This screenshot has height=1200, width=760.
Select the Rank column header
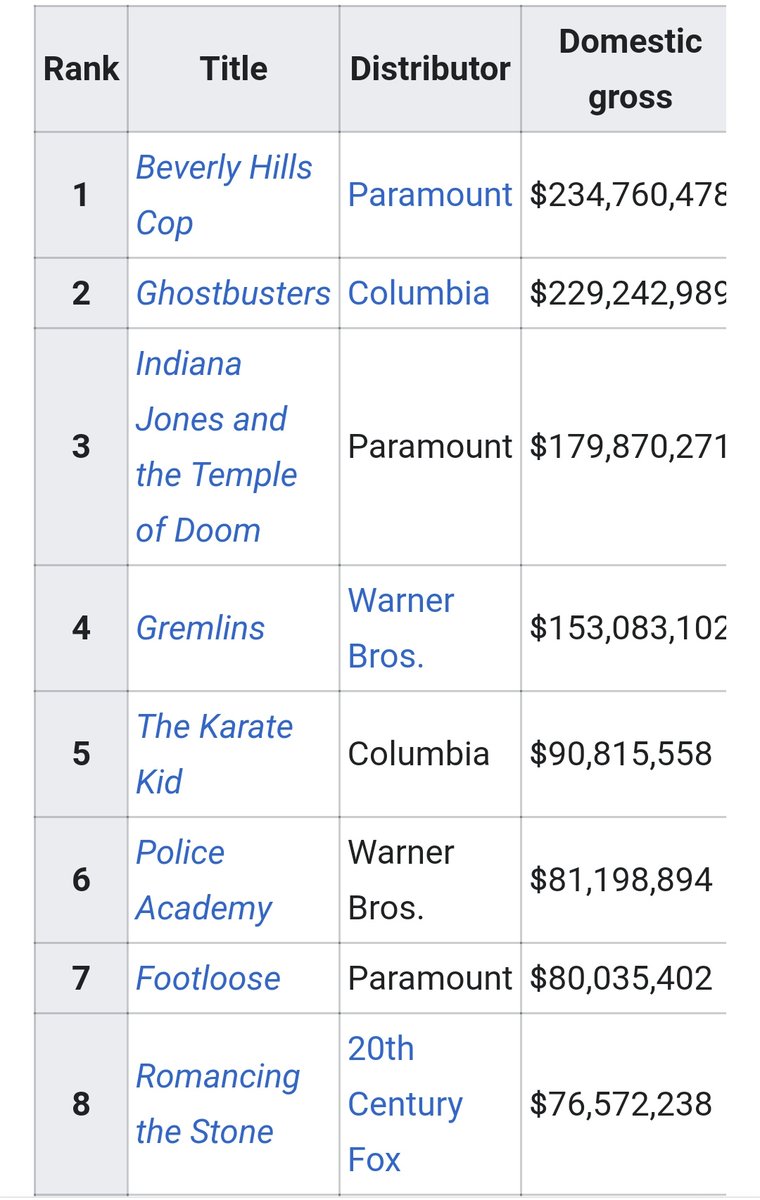[x=81, y=69]
